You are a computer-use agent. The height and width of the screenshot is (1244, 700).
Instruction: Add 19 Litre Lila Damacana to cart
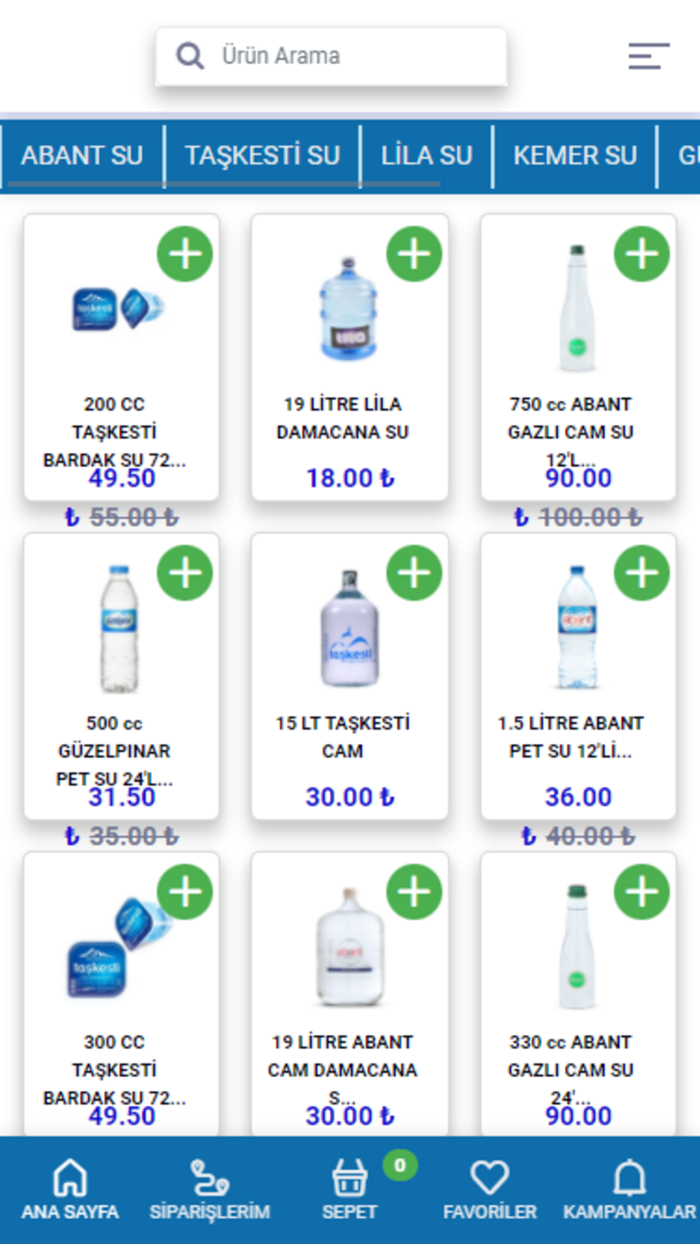coord(414,254)
